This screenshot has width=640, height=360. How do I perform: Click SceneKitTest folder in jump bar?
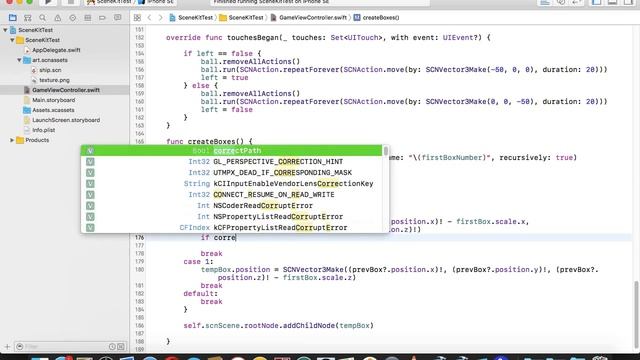tap(242, 18)
